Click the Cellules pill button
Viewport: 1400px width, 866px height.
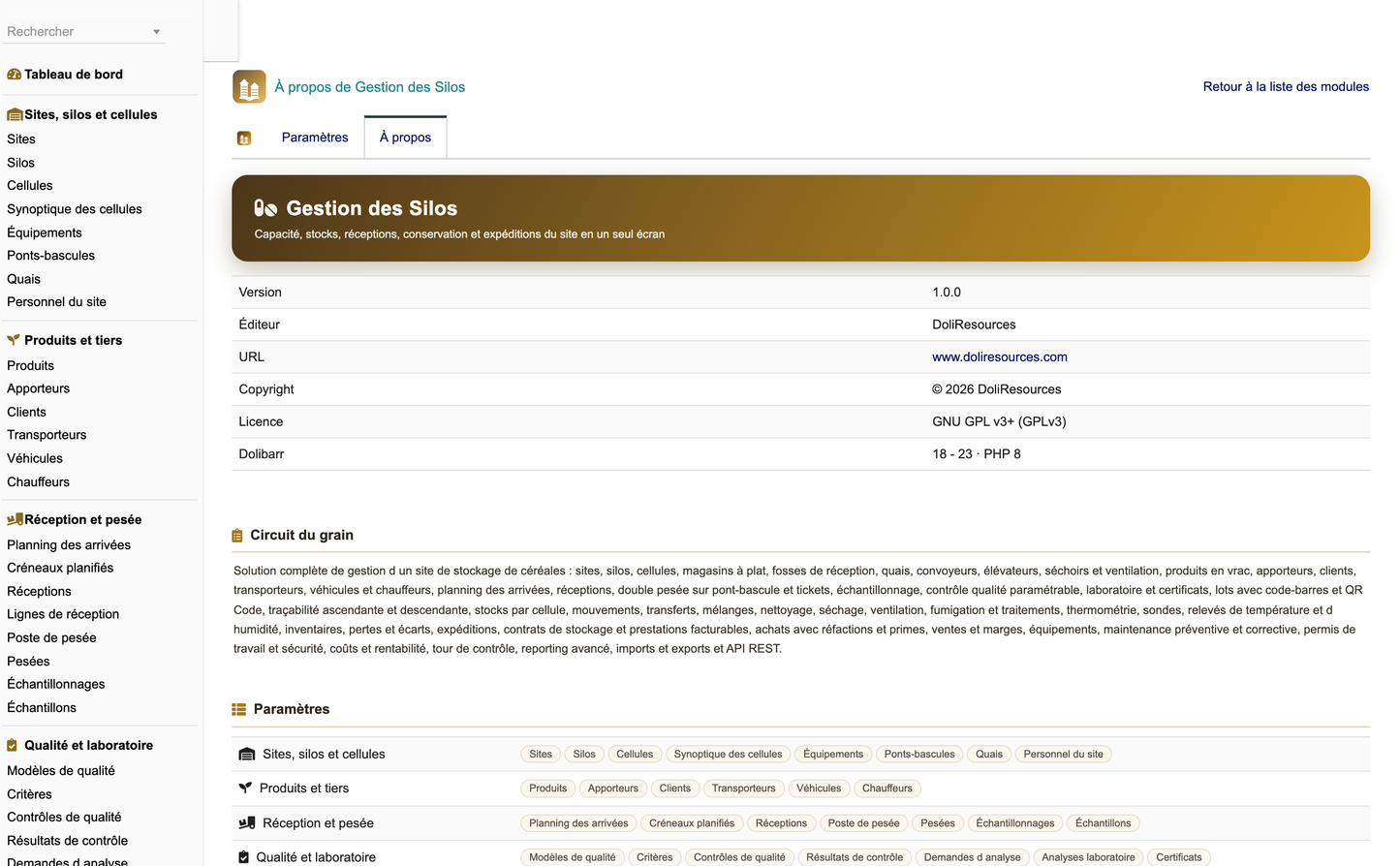pos(635,755)
